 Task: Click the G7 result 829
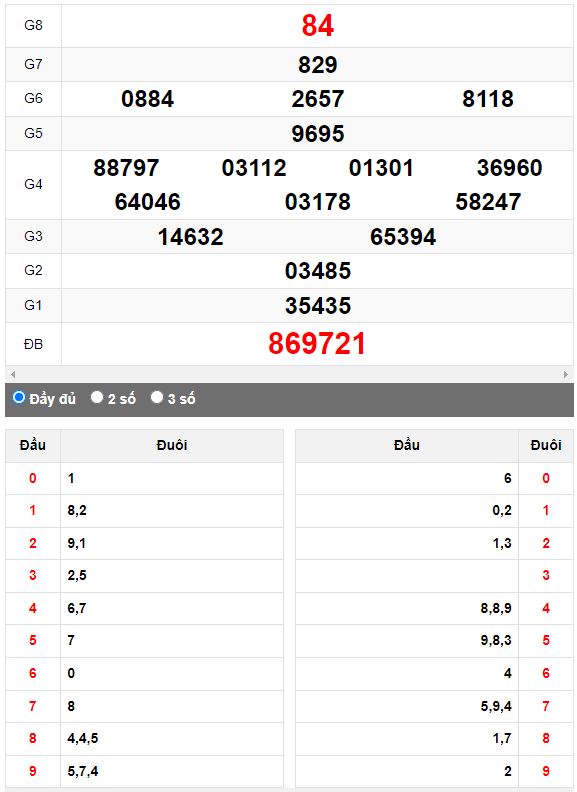pos(317,65)
